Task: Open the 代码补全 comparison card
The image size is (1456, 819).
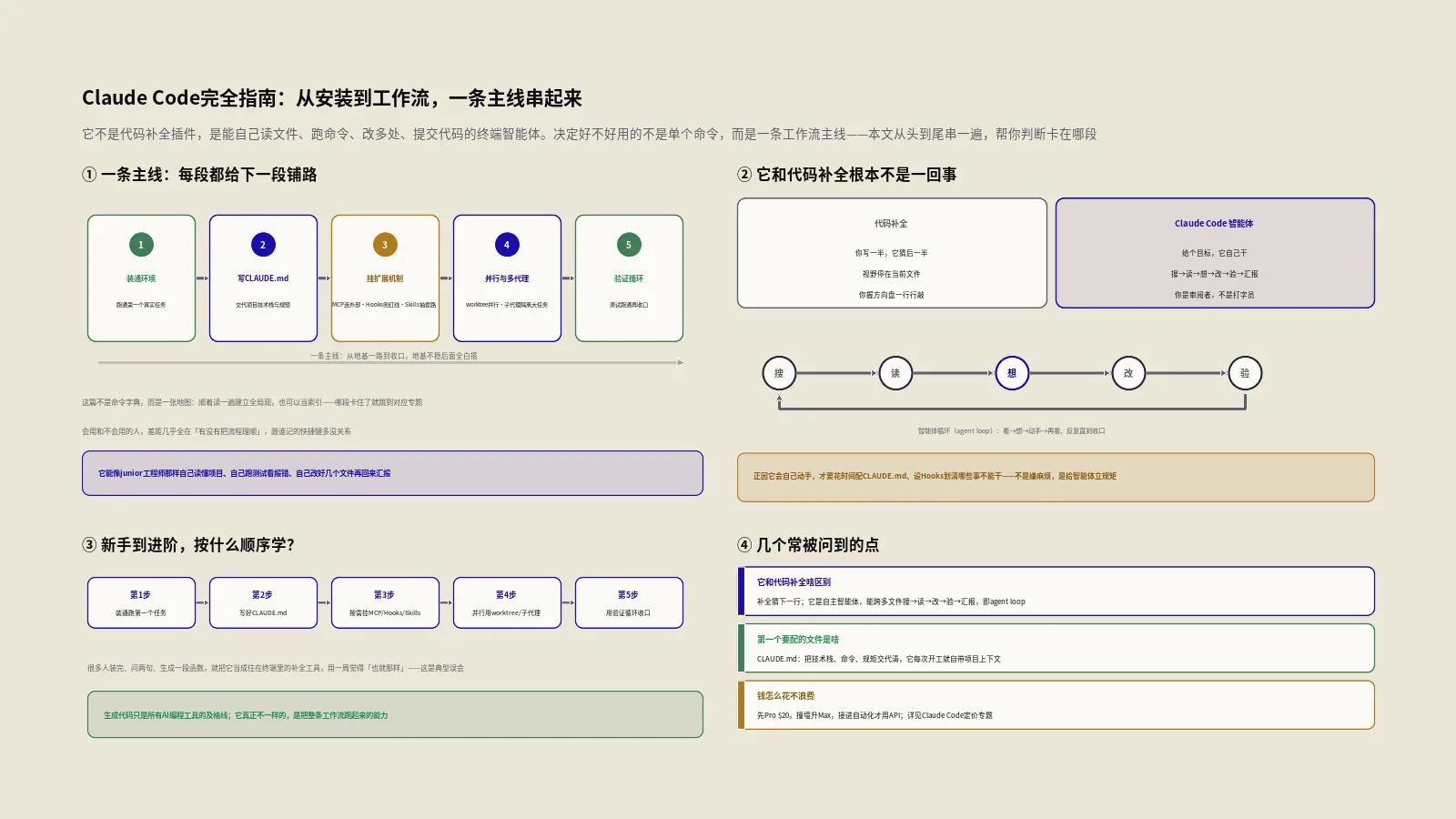Action: [892, 253]
